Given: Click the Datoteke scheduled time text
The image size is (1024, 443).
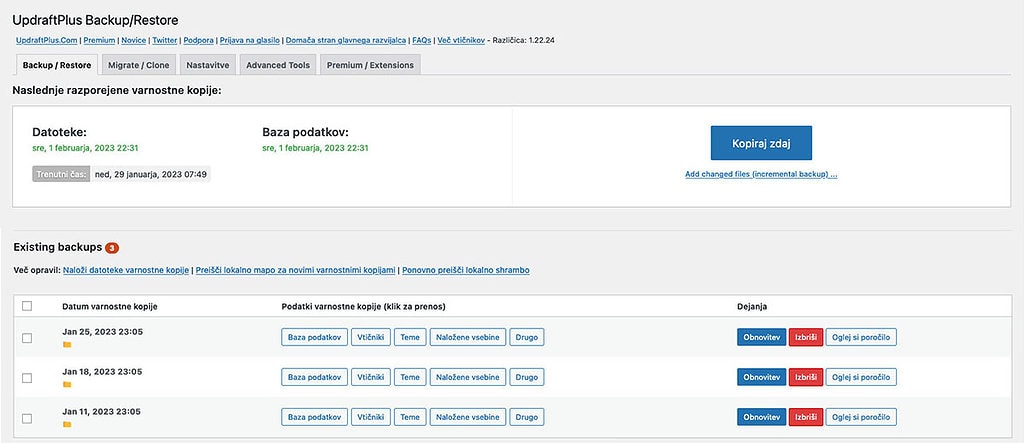Looking at the screenshot, I should [86, 148].
